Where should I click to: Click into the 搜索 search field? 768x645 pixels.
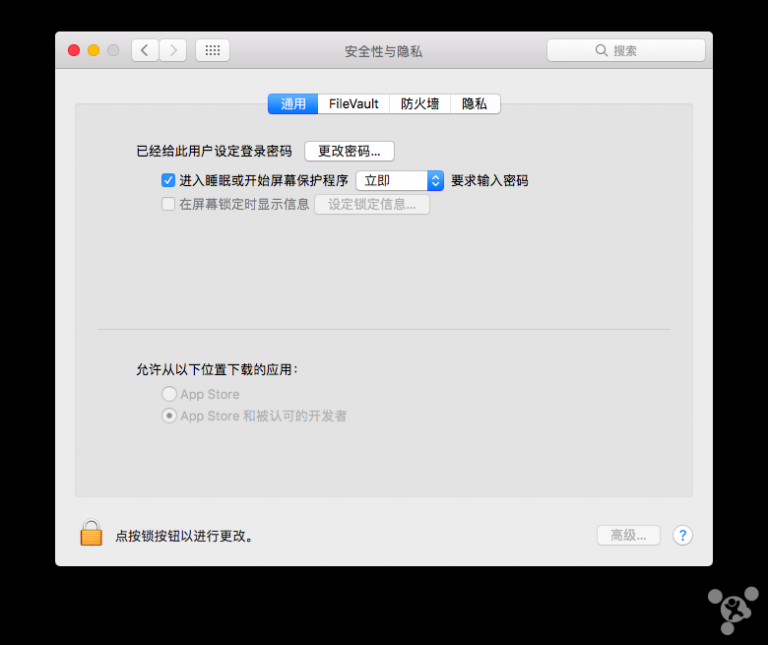coord(626,50)
